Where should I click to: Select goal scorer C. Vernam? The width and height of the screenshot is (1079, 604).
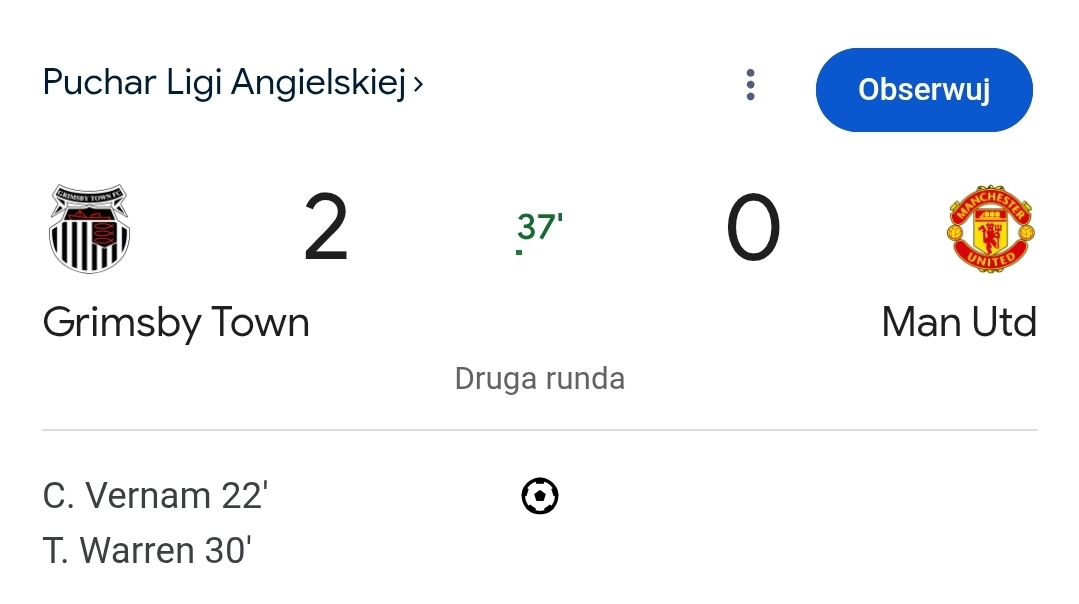click(127, 496)
